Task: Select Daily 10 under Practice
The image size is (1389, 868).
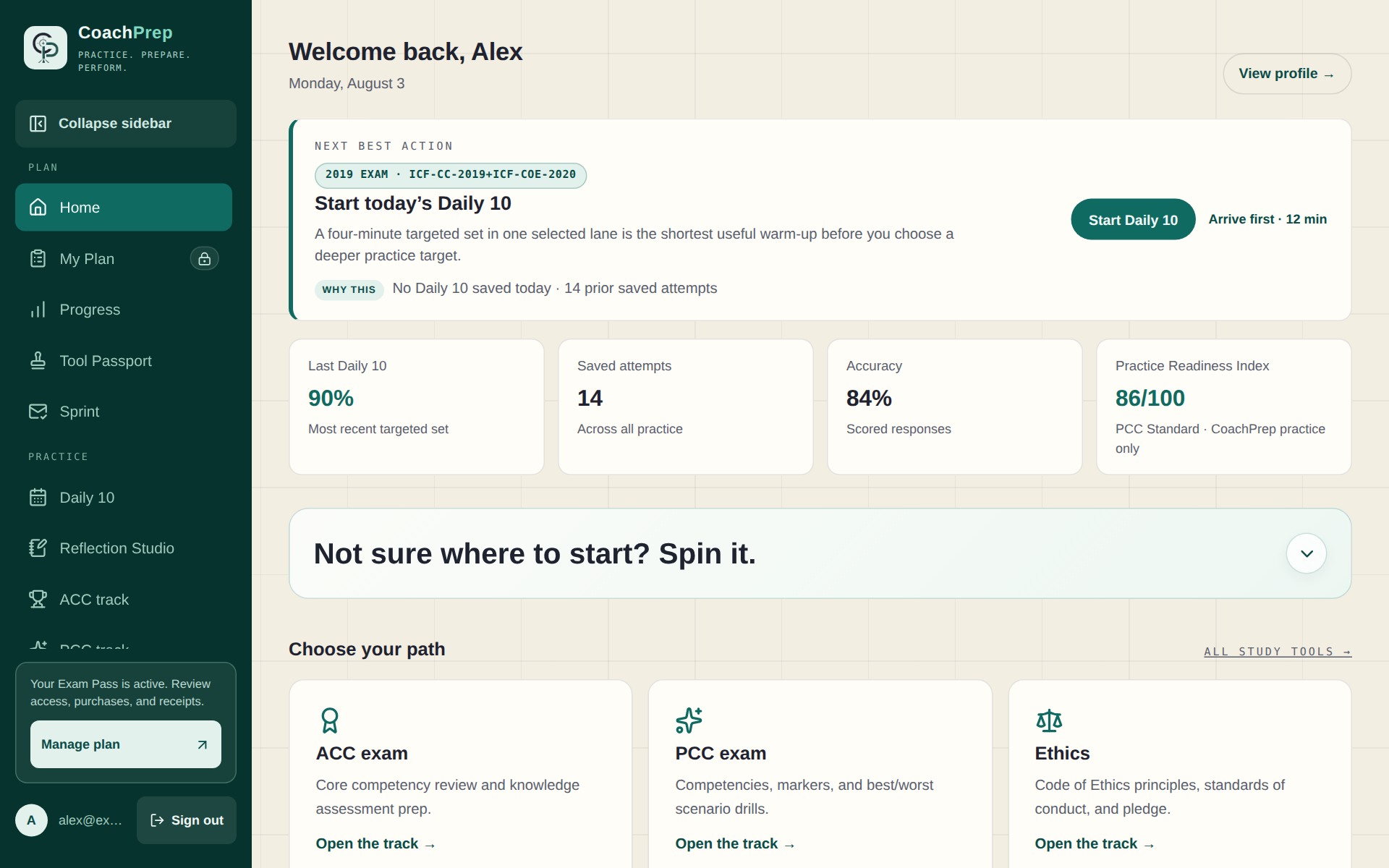Action: 124,497
